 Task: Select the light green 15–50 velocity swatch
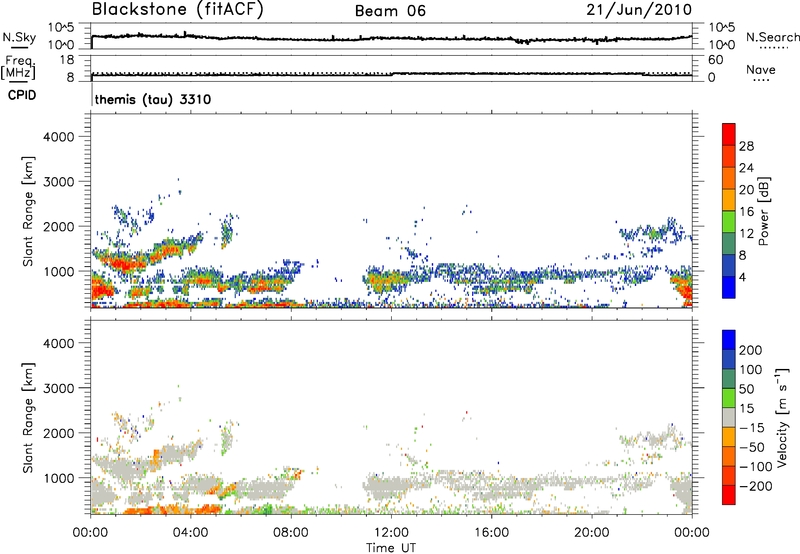pos(729,398)
